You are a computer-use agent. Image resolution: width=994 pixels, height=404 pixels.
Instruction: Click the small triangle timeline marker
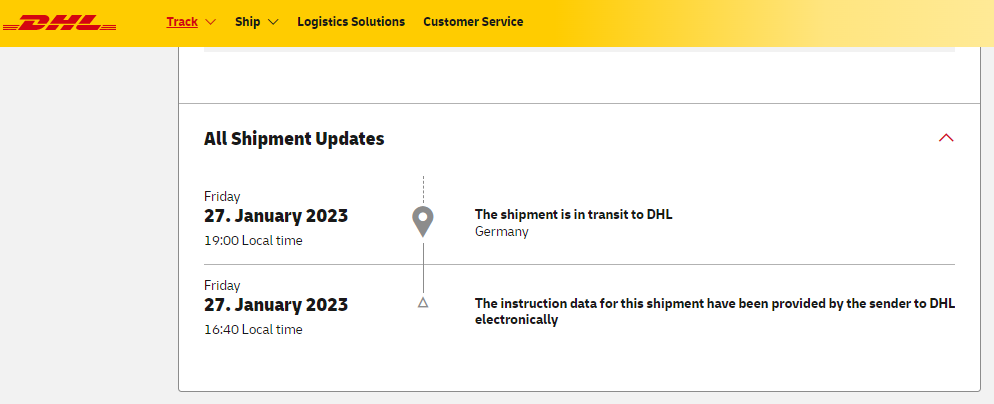pos(423,302)
